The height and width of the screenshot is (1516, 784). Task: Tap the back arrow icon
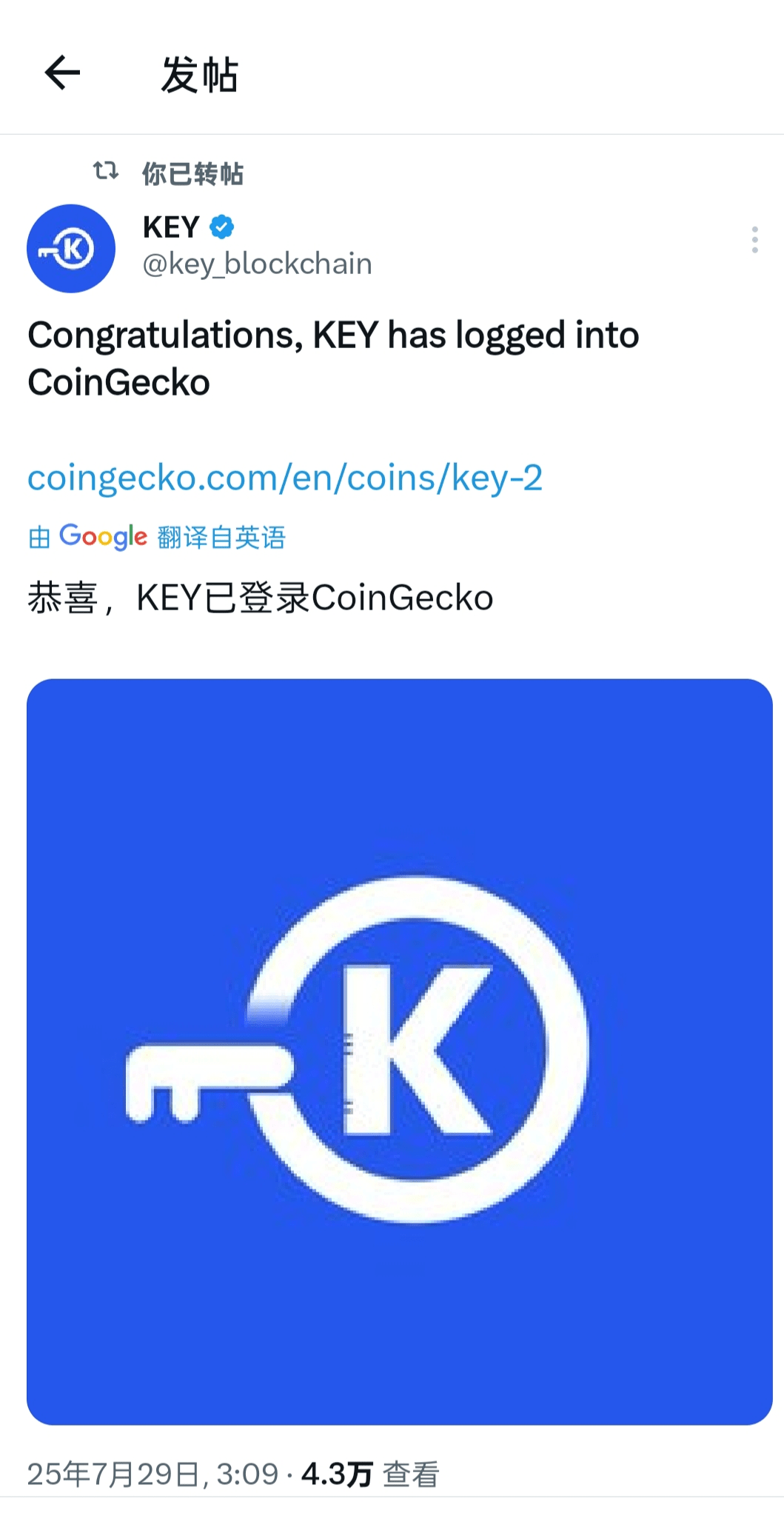tap(62, 73)
